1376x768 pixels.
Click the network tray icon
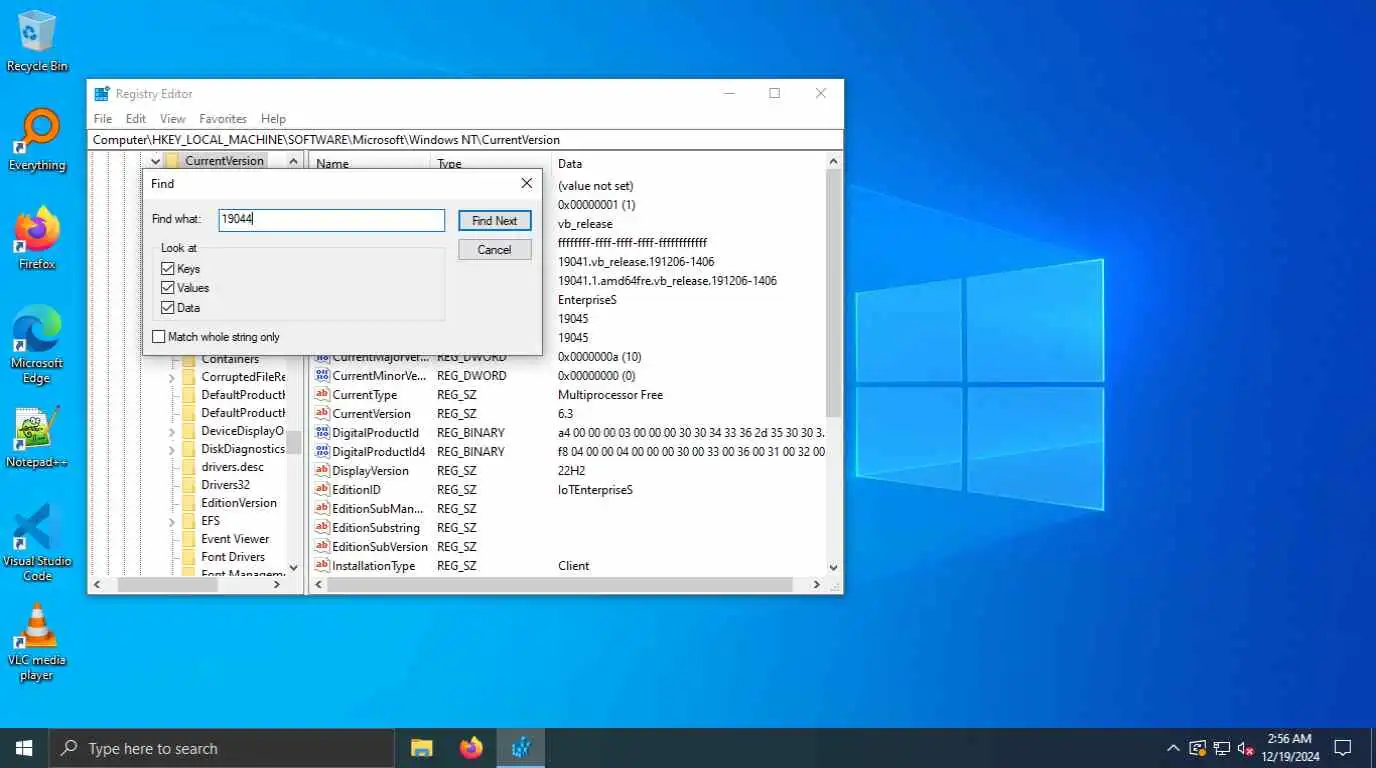point(1222,748)
